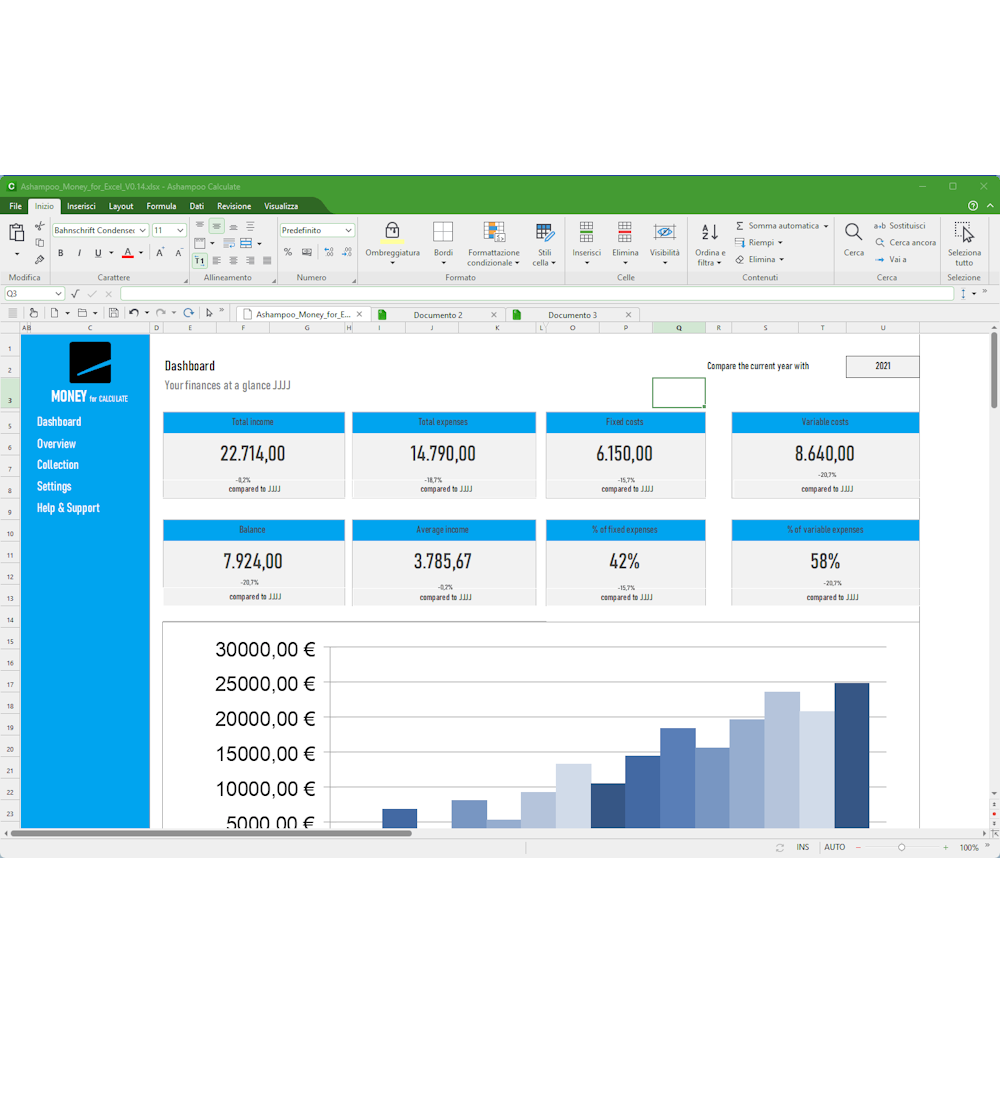Click the 2021 comparison year cell
The image size is (1000, 1100).
(x=882, y=366)
